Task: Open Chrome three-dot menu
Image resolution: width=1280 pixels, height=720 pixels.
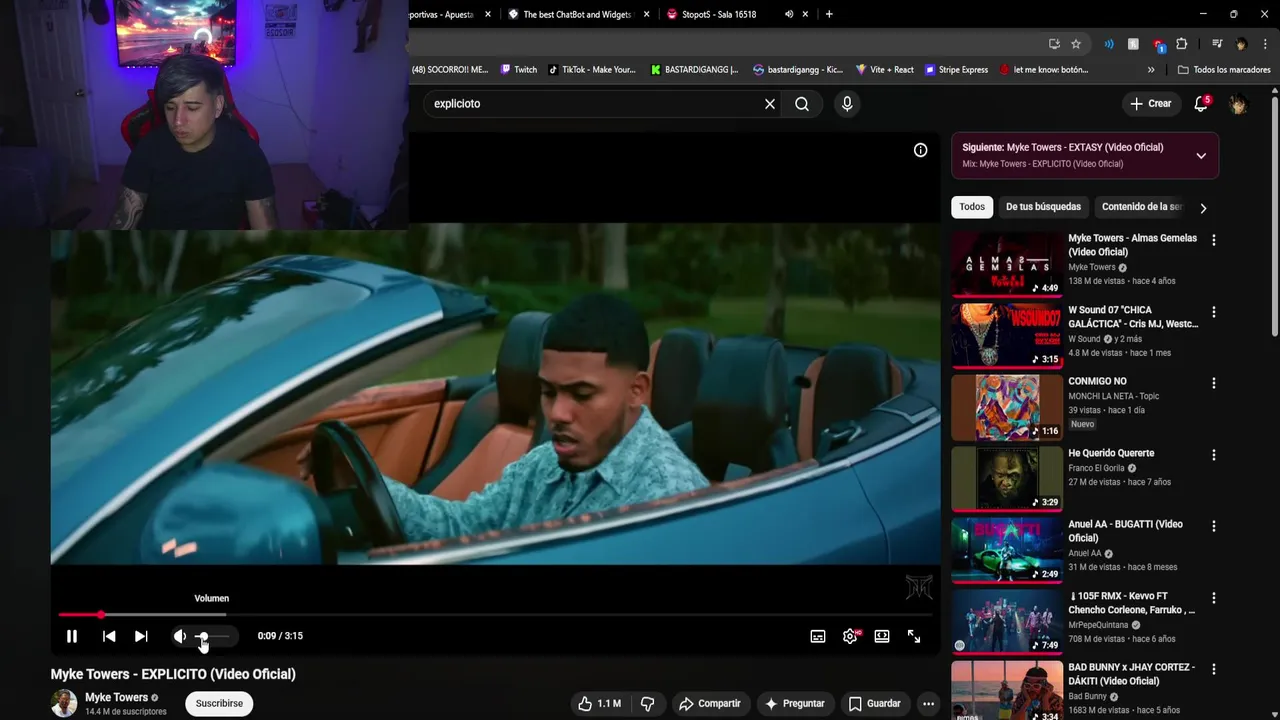Action: 1266,44
